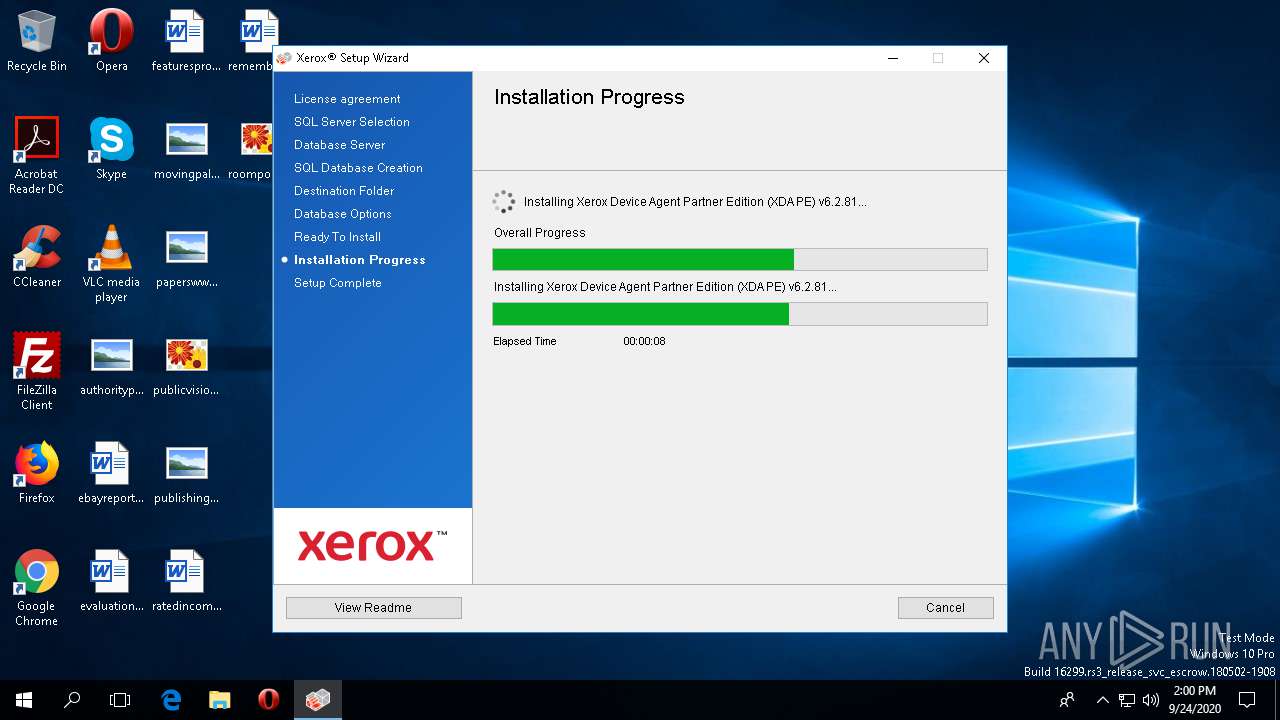The image size is (1280, 720).
Task: Click the Xerox installer taskbar button
Action: [x=318, y=700]
